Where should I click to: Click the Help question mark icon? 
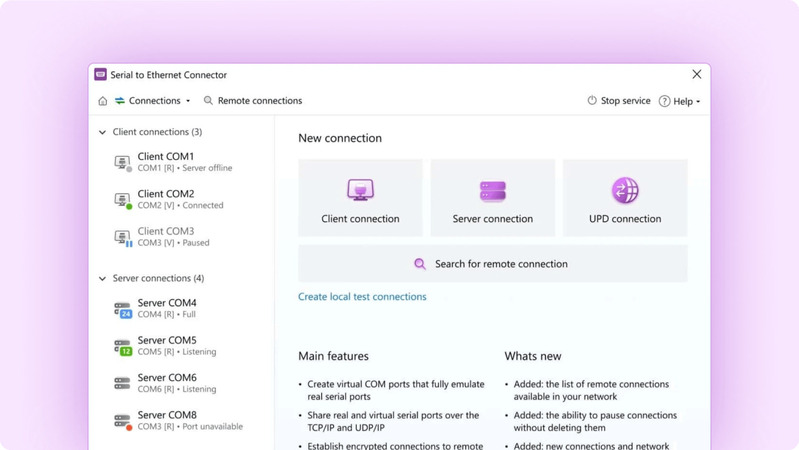click(x=664, y=101)
